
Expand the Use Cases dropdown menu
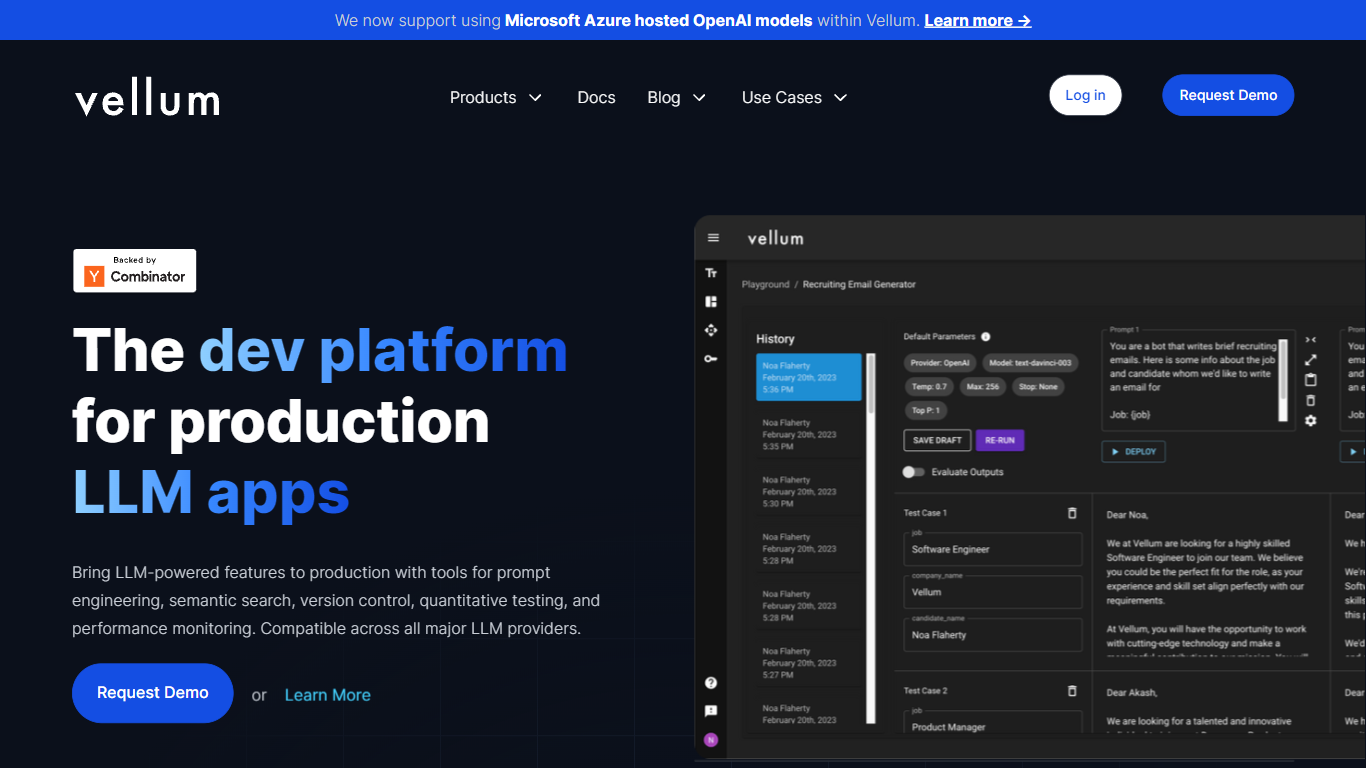coord(795,97)
